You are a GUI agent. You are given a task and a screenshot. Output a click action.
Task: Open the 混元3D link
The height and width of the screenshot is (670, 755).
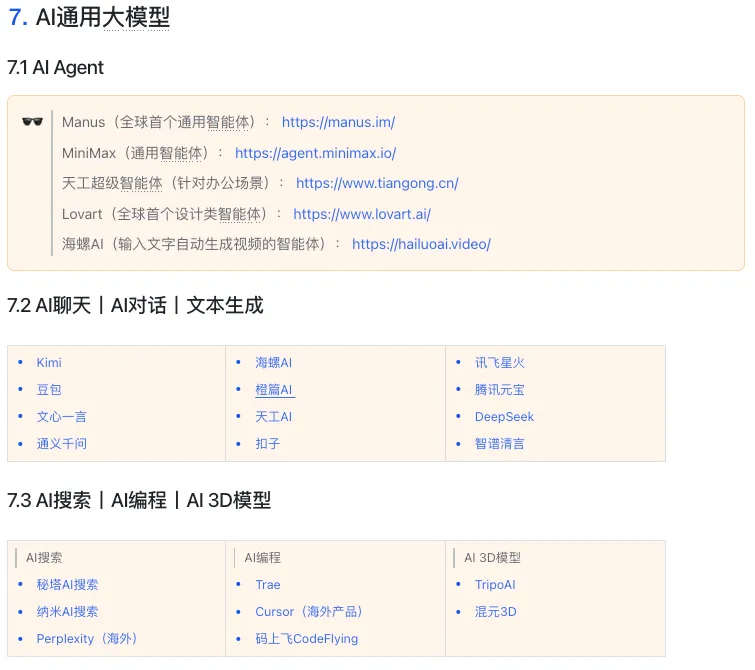(x=495, y=612)
